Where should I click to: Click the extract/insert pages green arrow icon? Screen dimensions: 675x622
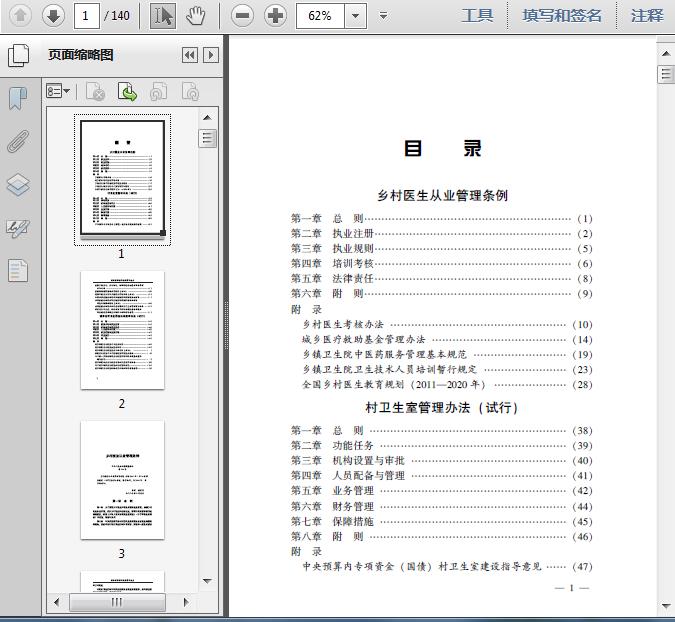click(127, 91)
